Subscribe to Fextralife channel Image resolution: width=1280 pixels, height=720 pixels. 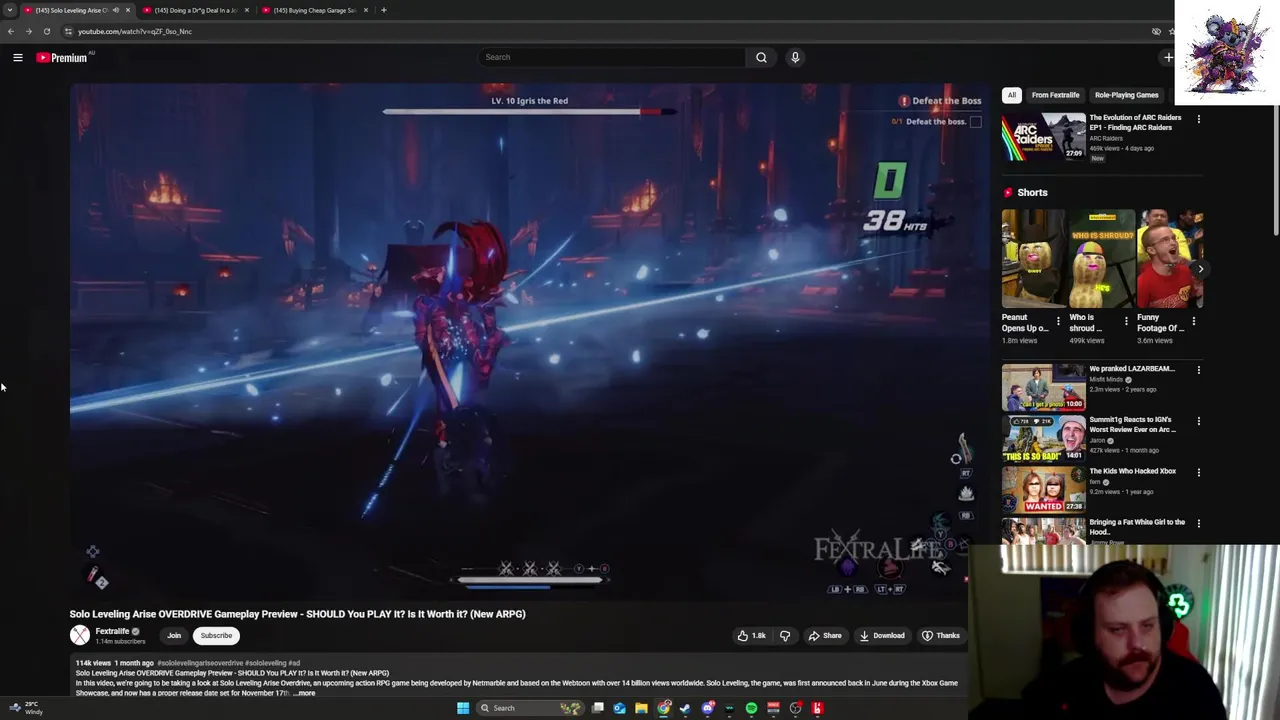click(x=216, y=636)
